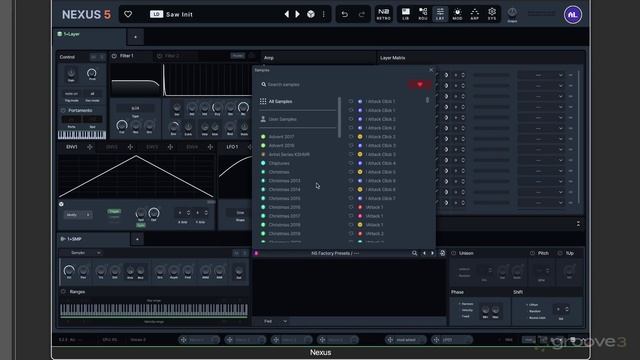Click the first Layer Matrix amount slider
The width and height of the screenshot is (640, 360).
[491, 75]
